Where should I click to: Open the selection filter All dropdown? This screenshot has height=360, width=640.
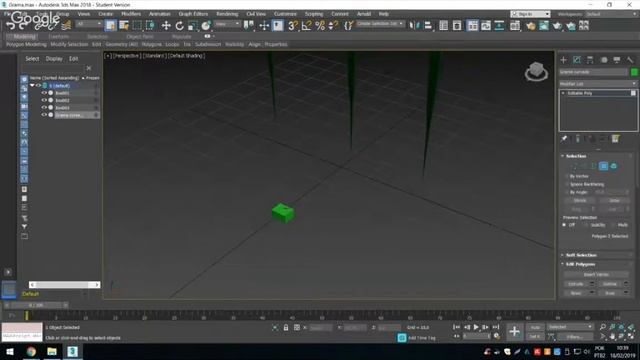89,24
